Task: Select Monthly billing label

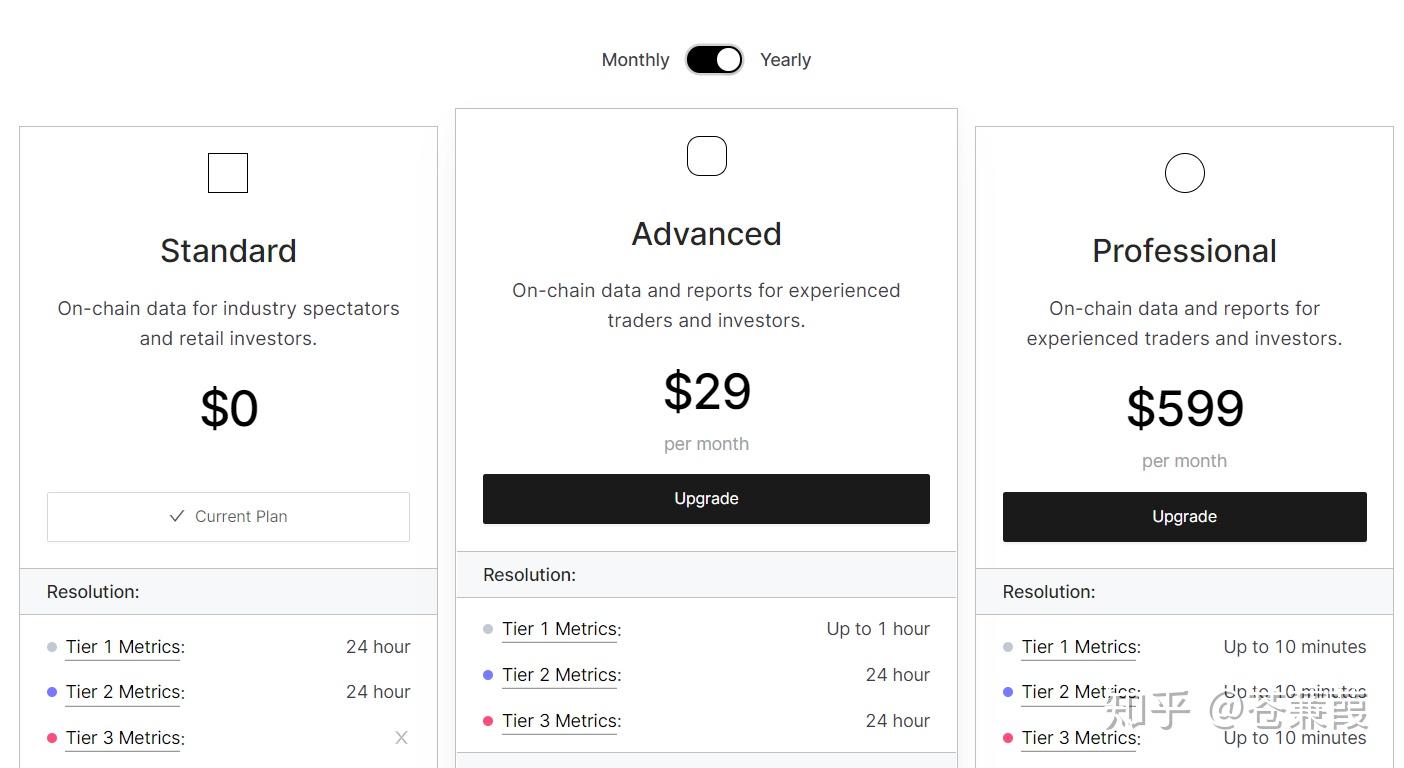Action: pos(635,60)
